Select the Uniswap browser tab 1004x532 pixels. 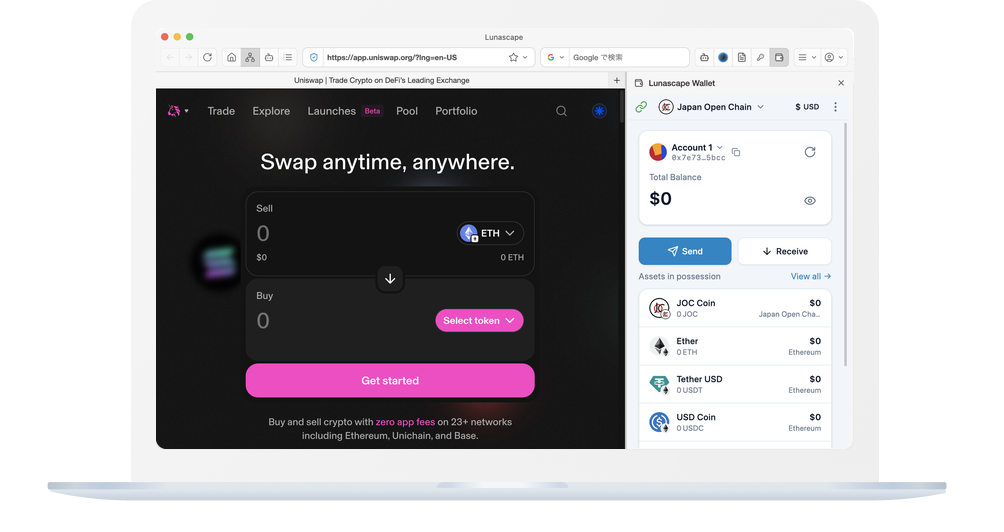click(x=382, y=81)
